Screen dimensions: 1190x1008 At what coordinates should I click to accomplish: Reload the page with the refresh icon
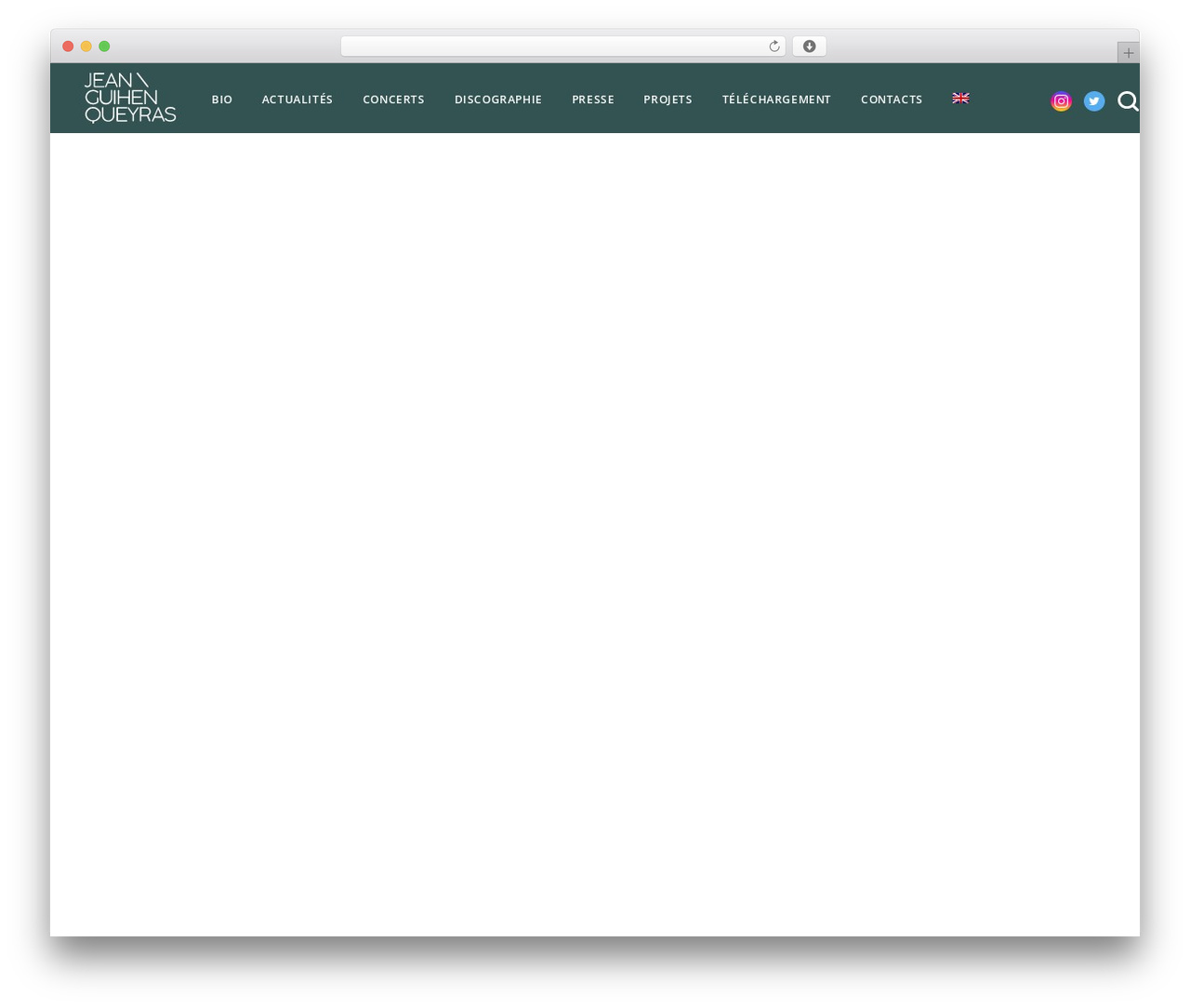pyautogui.click(x=773, y=46)
